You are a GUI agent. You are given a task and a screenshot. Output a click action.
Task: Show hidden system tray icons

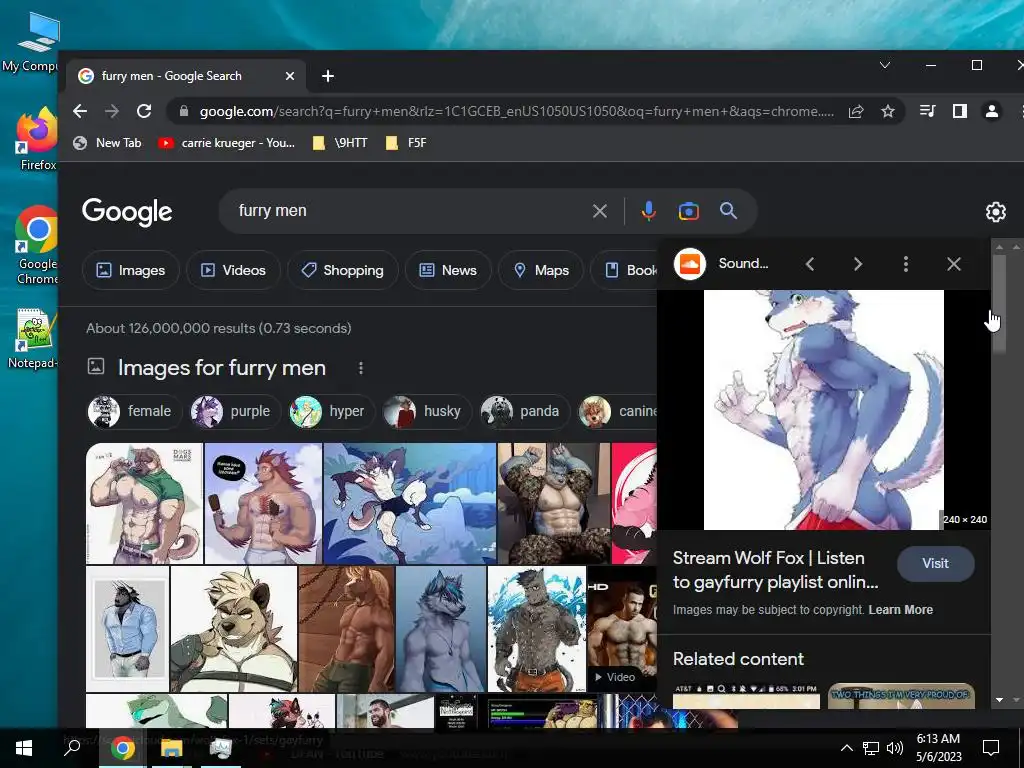[846, 748]
